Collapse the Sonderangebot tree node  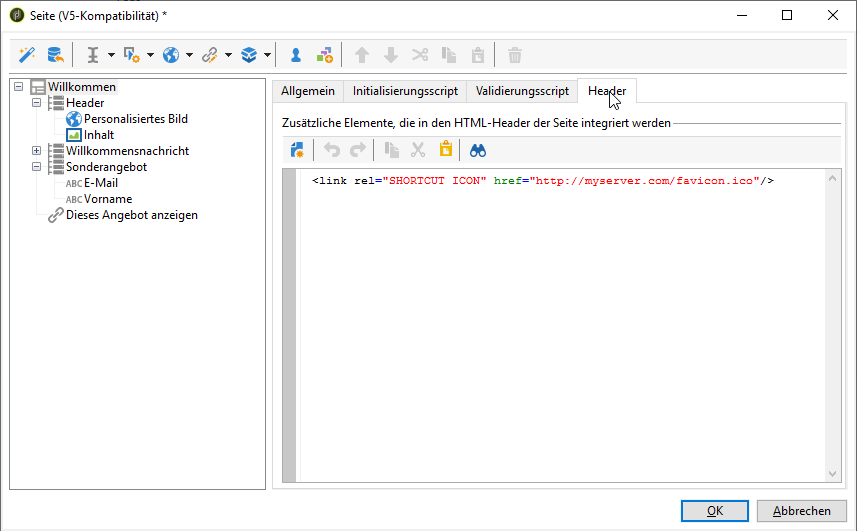[36, 166]
